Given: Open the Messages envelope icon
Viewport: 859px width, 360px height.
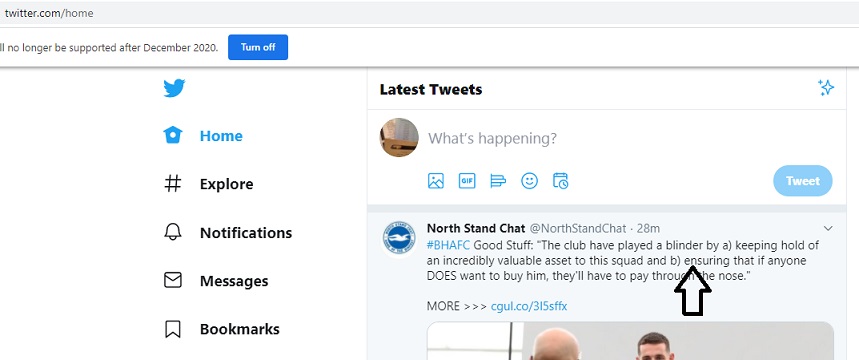Looking at the screenshot, I should pos(173,281).
